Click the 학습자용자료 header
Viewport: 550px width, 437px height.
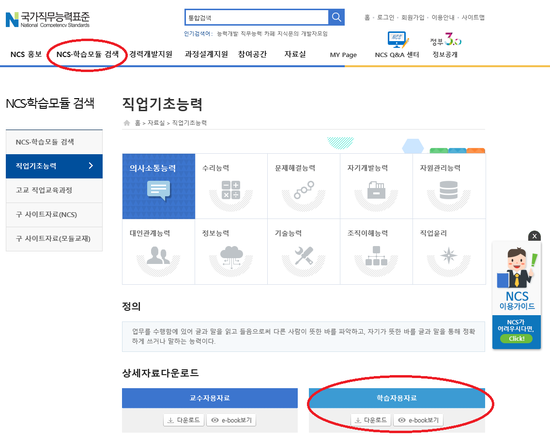click(397, 398)
